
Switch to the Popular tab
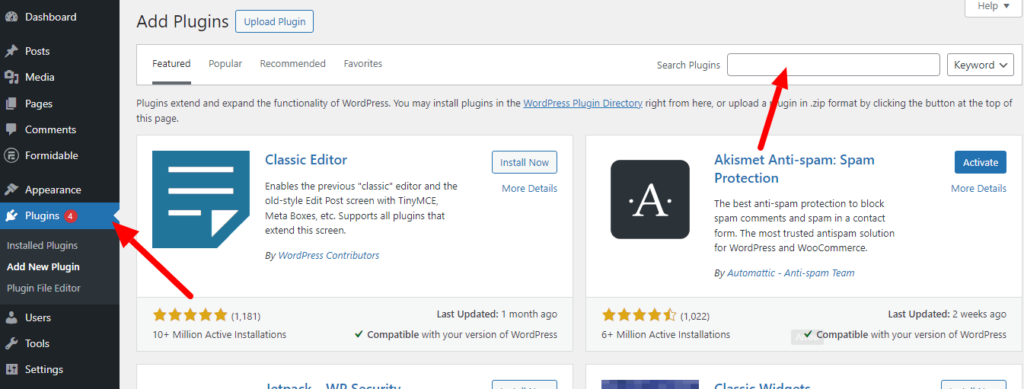tap(225, 64)
